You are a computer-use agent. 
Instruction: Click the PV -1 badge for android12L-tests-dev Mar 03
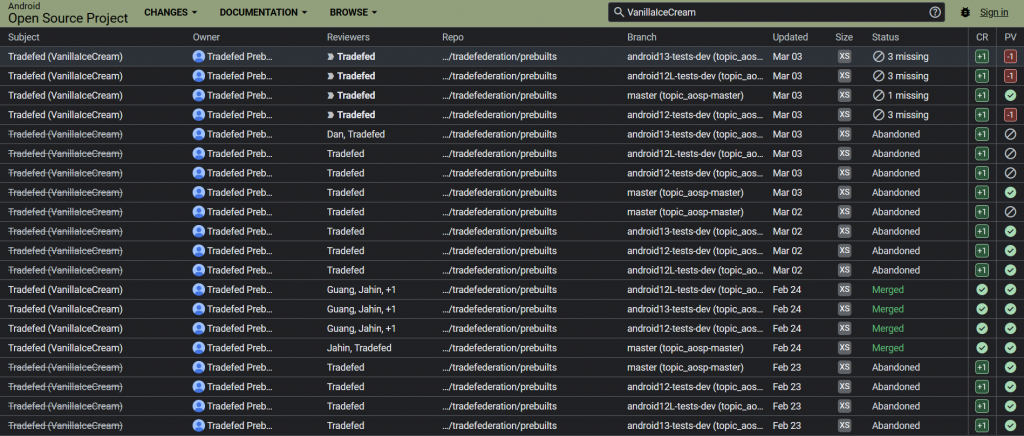pyautogui.click(x=1010, y=76)
